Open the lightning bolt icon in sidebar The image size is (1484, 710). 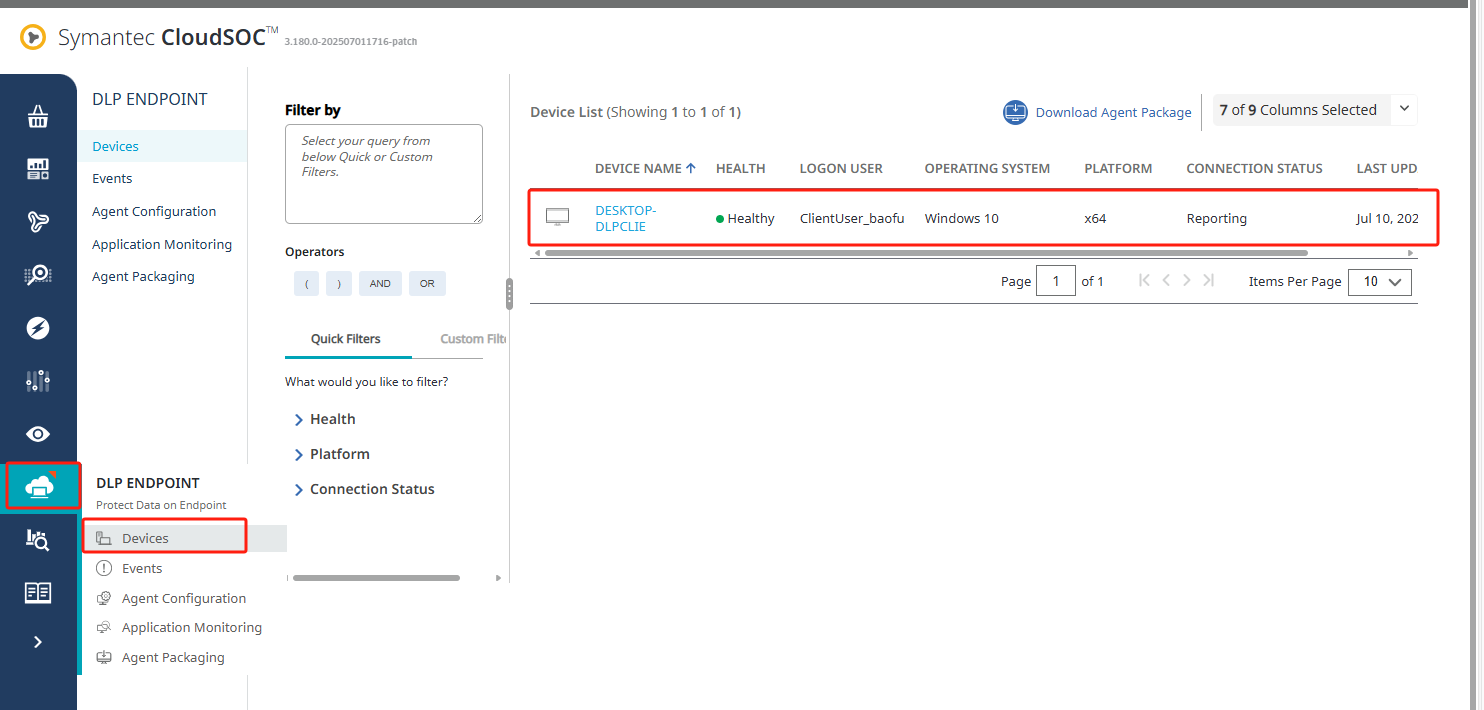[x=38, y=328]
